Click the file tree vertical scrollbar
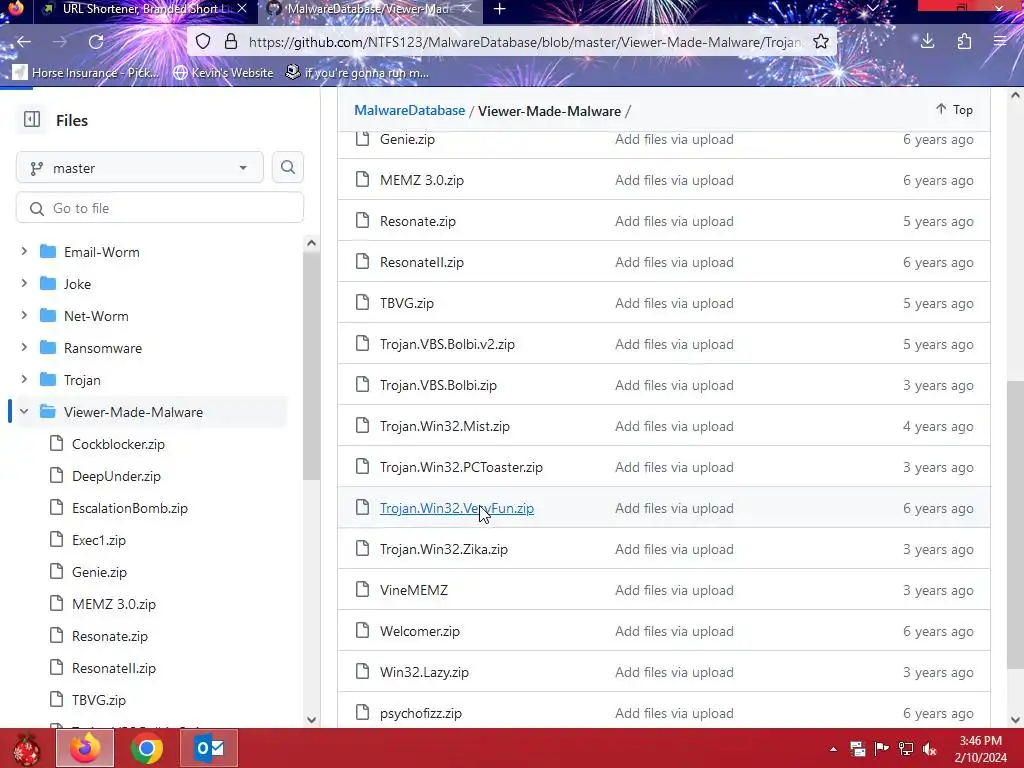 312,368
